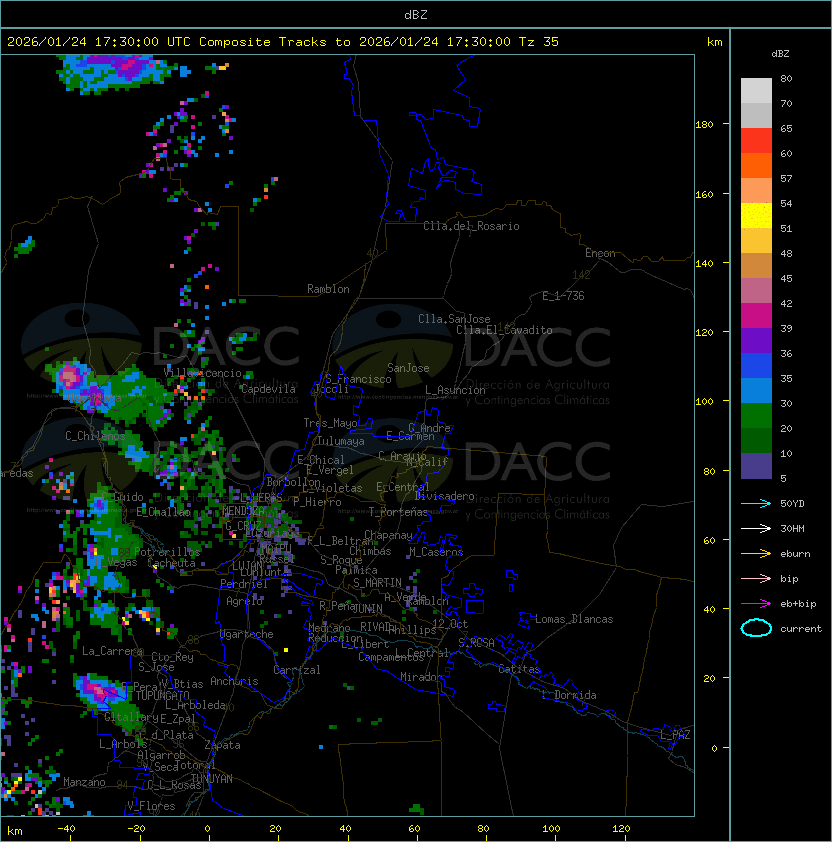Screen dimensions: 832x842
Task: Click the white 30HM arrow legend symbol
Action: click(756, 528)
